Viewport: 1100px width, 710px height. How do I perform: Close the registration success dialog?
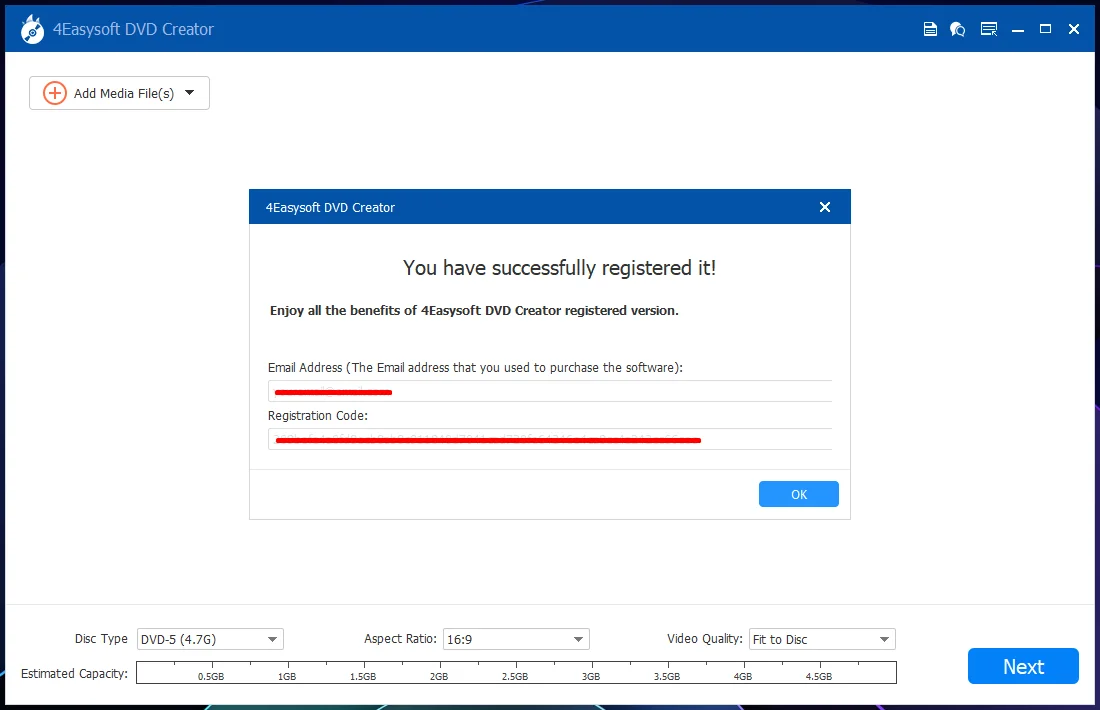click(825, 207)
